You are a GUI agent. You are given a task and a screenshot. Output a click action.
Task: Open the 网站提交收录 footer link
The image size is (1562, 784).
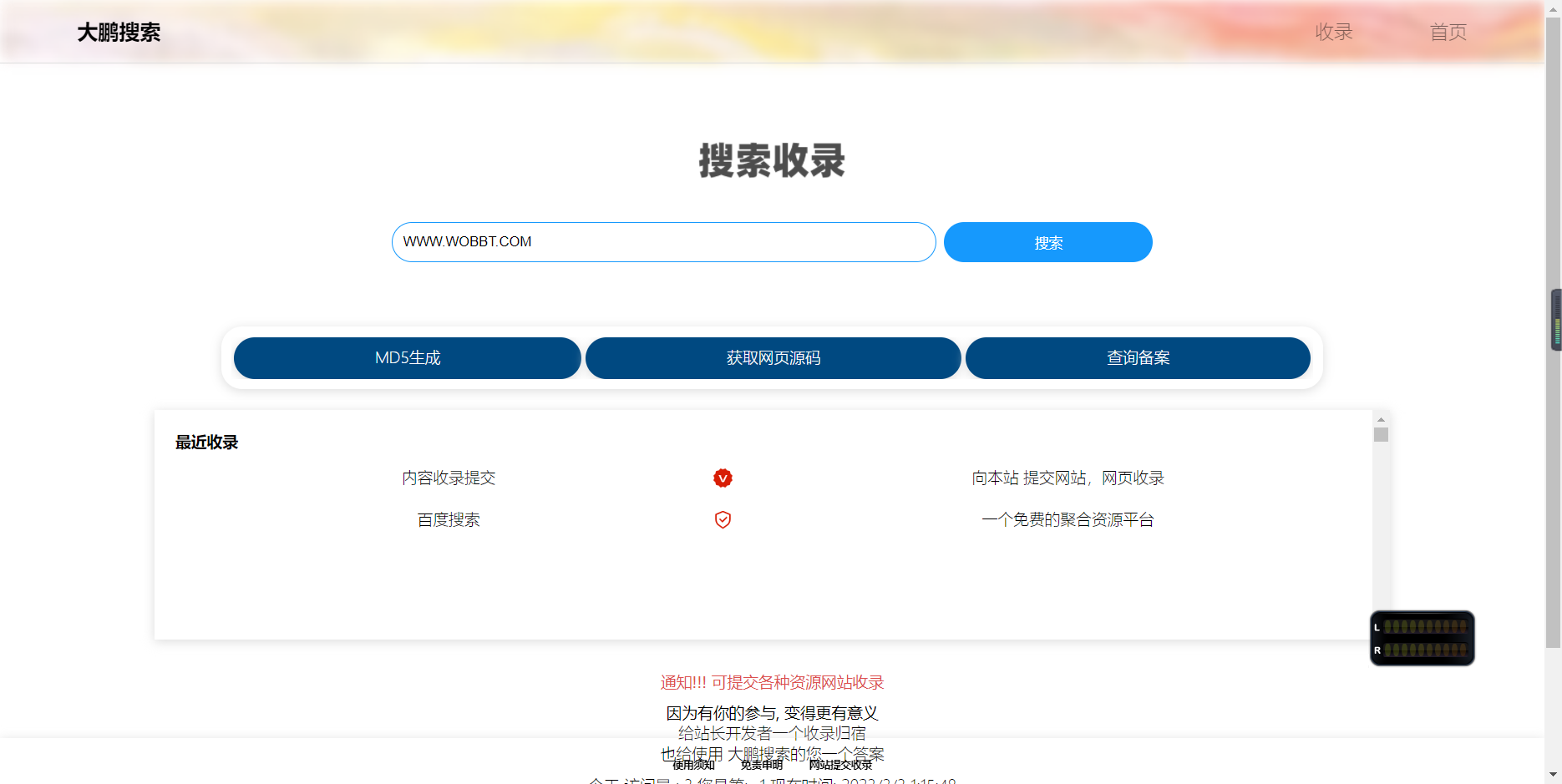coord(840,765)
